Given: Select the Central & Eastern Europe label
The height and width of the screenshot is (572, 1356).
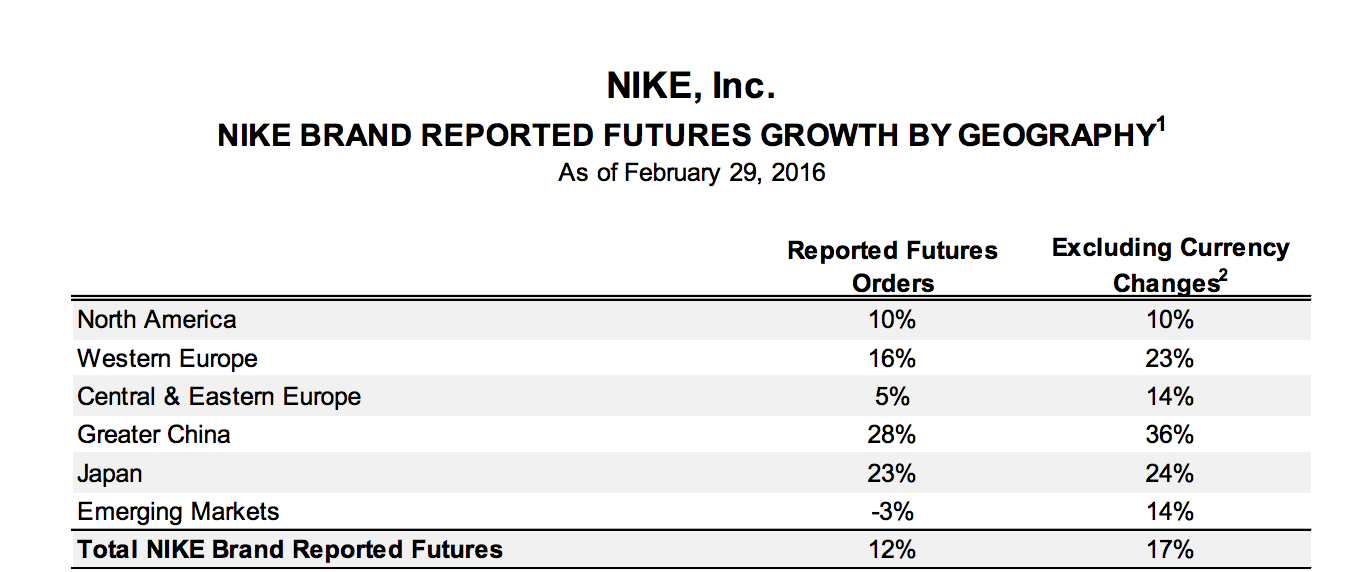Looking at the screenshot, I should (219, 397).
